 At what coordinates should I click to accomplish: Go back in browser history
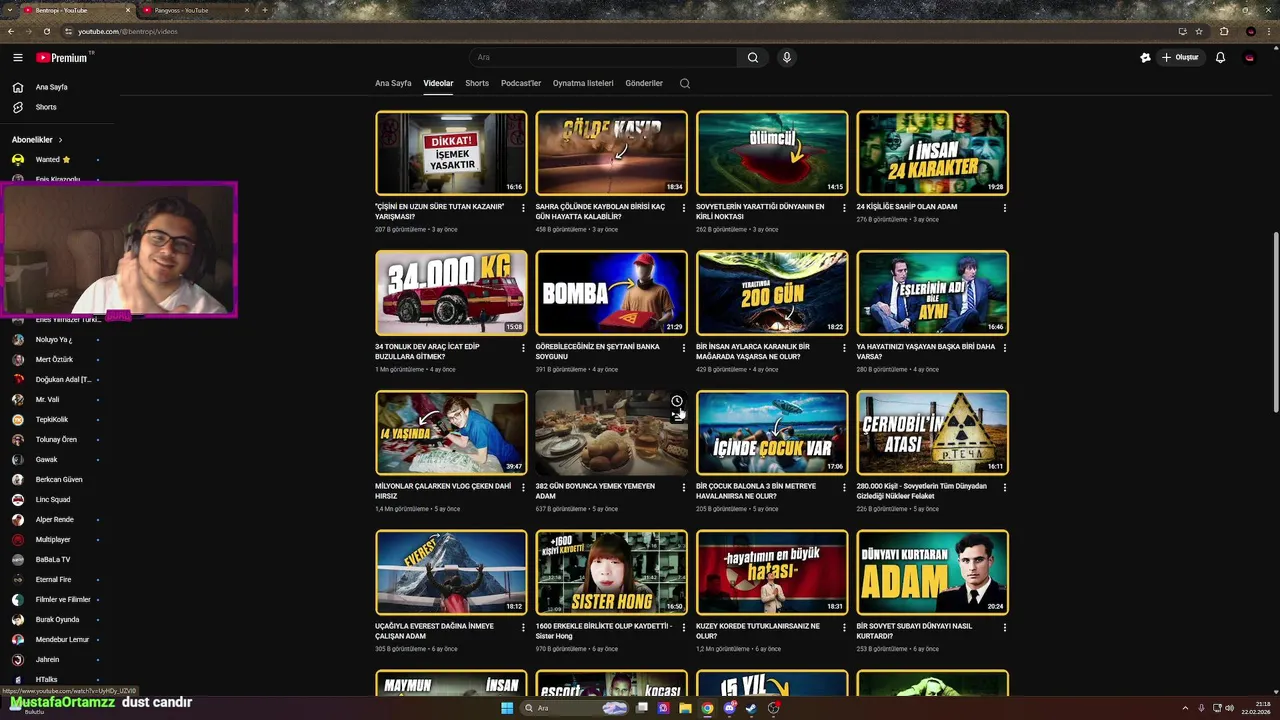click(x=11, y=31)
